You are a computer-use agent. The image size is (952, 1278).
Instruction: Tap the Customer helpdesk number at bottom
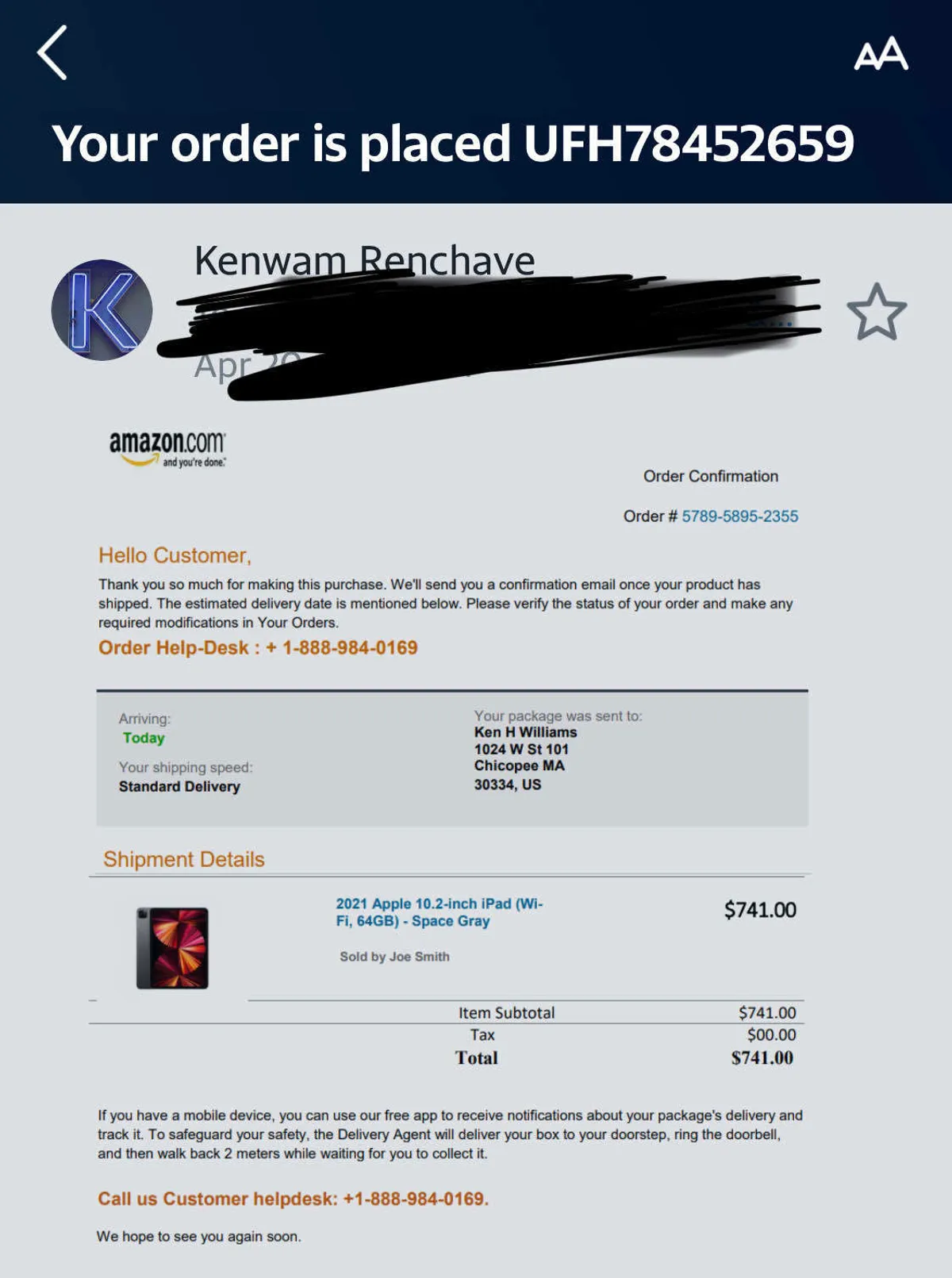(416, 1199)
